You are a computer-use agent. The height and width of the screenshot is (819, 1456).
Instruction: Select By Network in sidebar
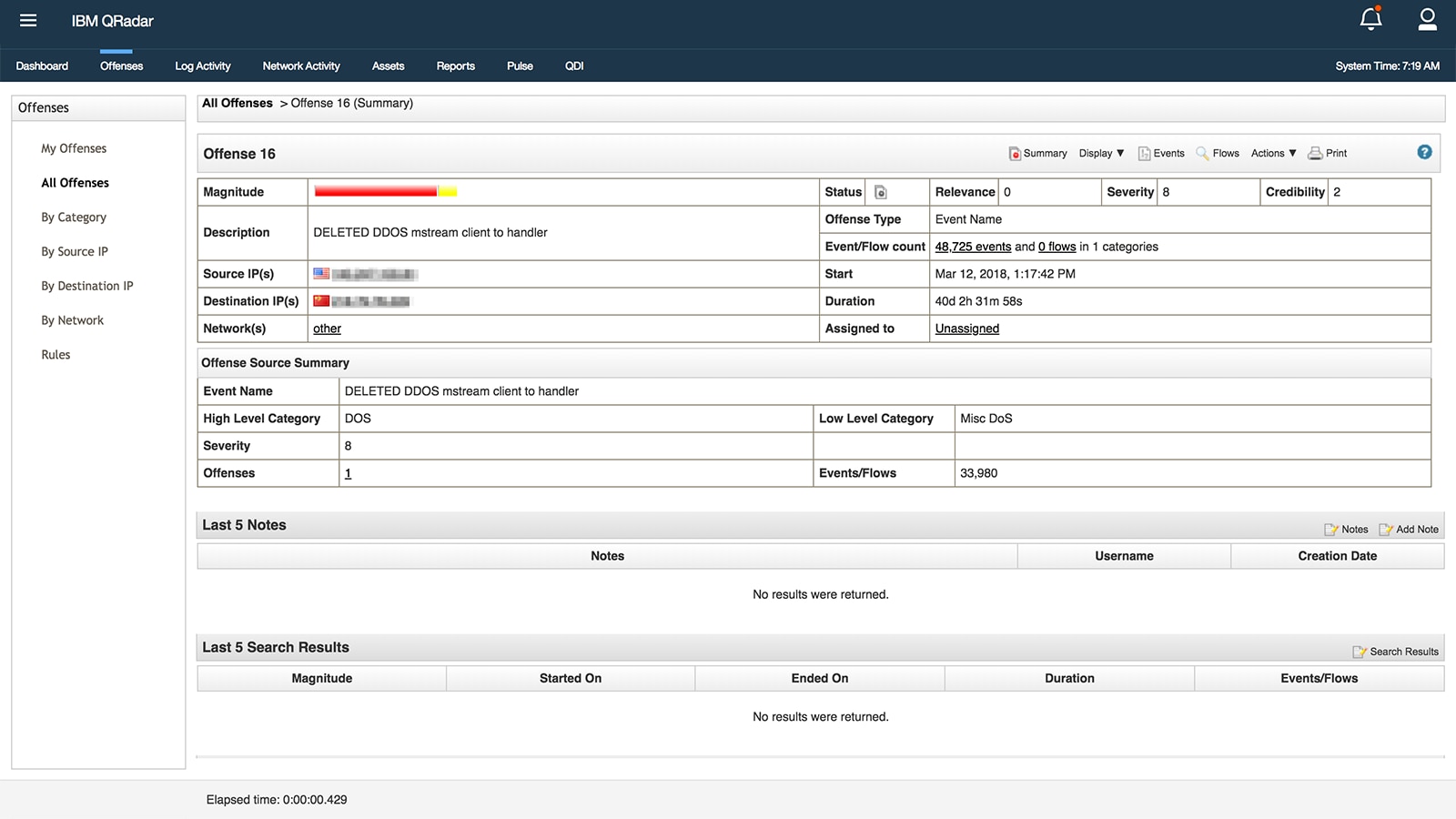(x=72, y=320)
